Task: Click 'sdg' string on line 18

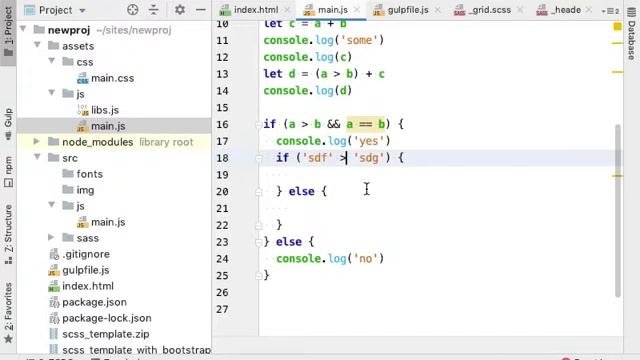Action: coord(369,158)
